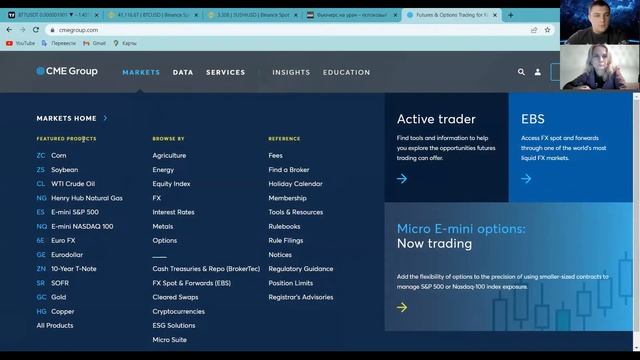Image resolution: width=640 pixels, height=360 pixels.
Task: Expand Markets Home chevron
Action: [x=105, y=118]
